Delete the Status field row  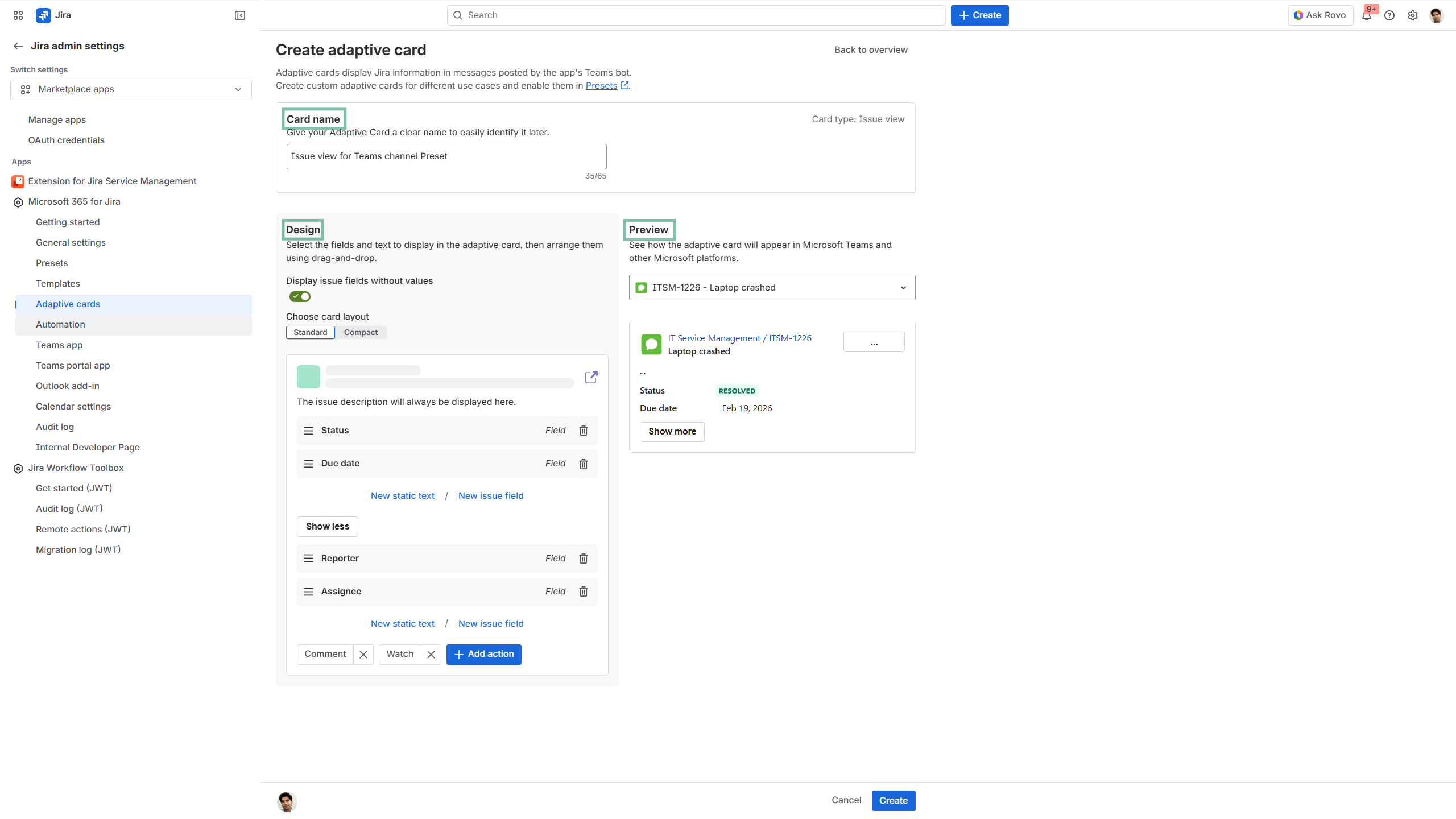[x=583, y=431]
